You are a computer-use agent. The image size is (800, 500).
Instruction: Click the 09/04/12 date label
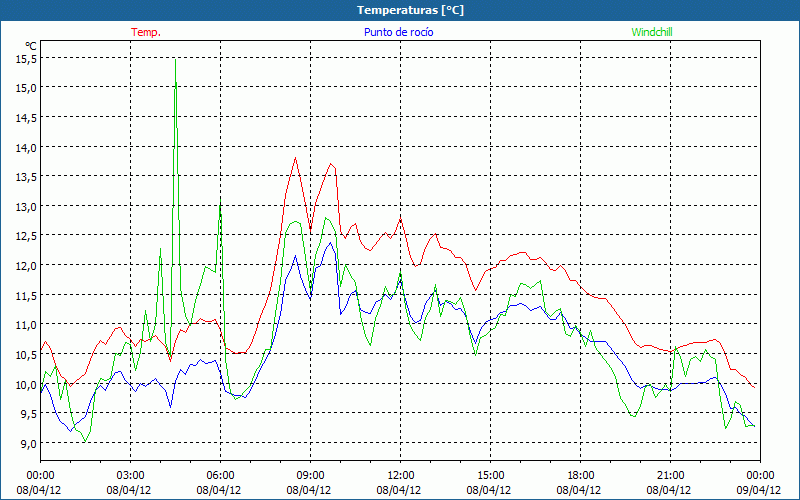pos(759,490)
